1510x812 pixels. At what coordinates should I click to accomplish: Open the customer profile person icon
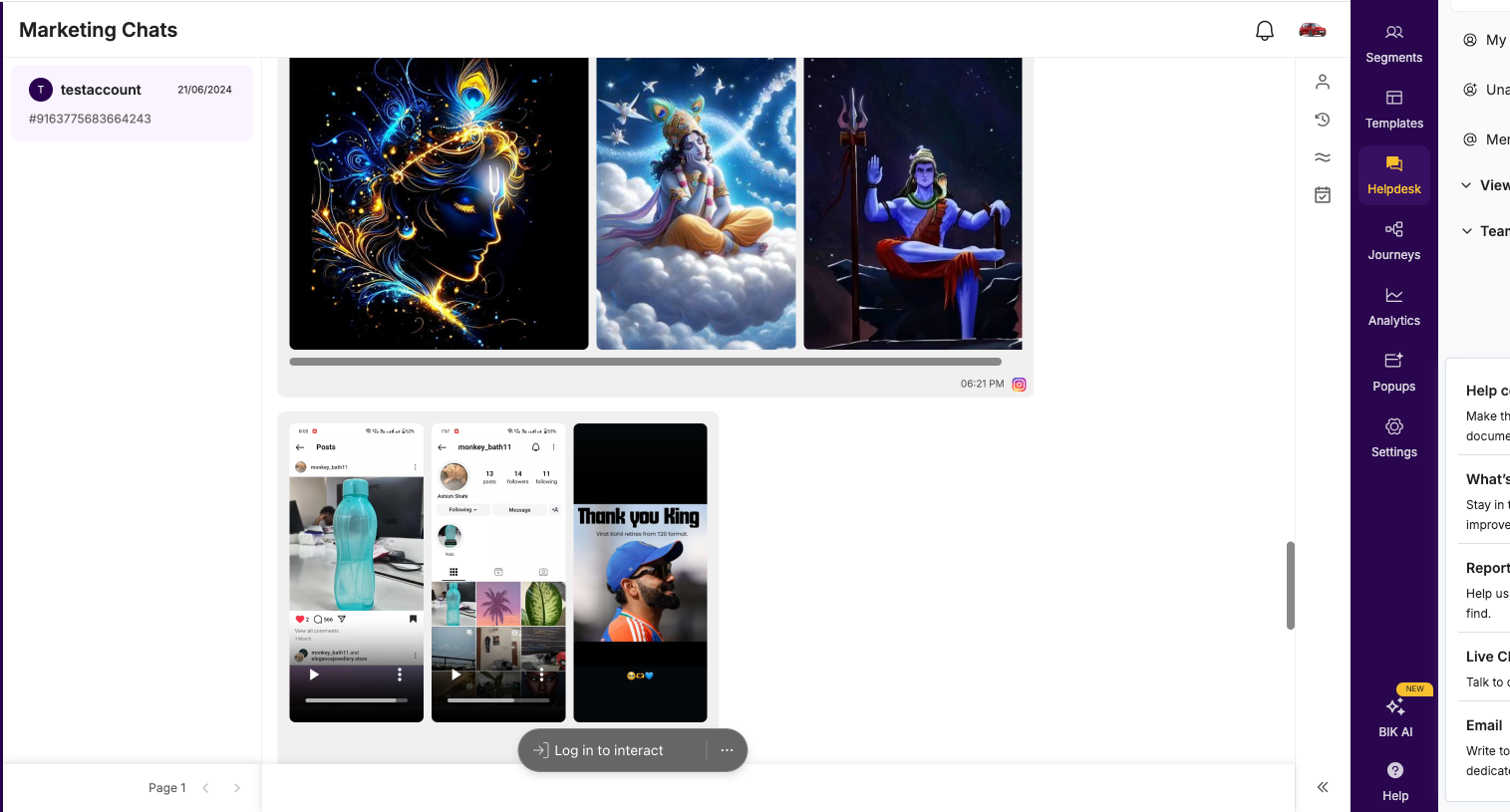(1323, 82)
